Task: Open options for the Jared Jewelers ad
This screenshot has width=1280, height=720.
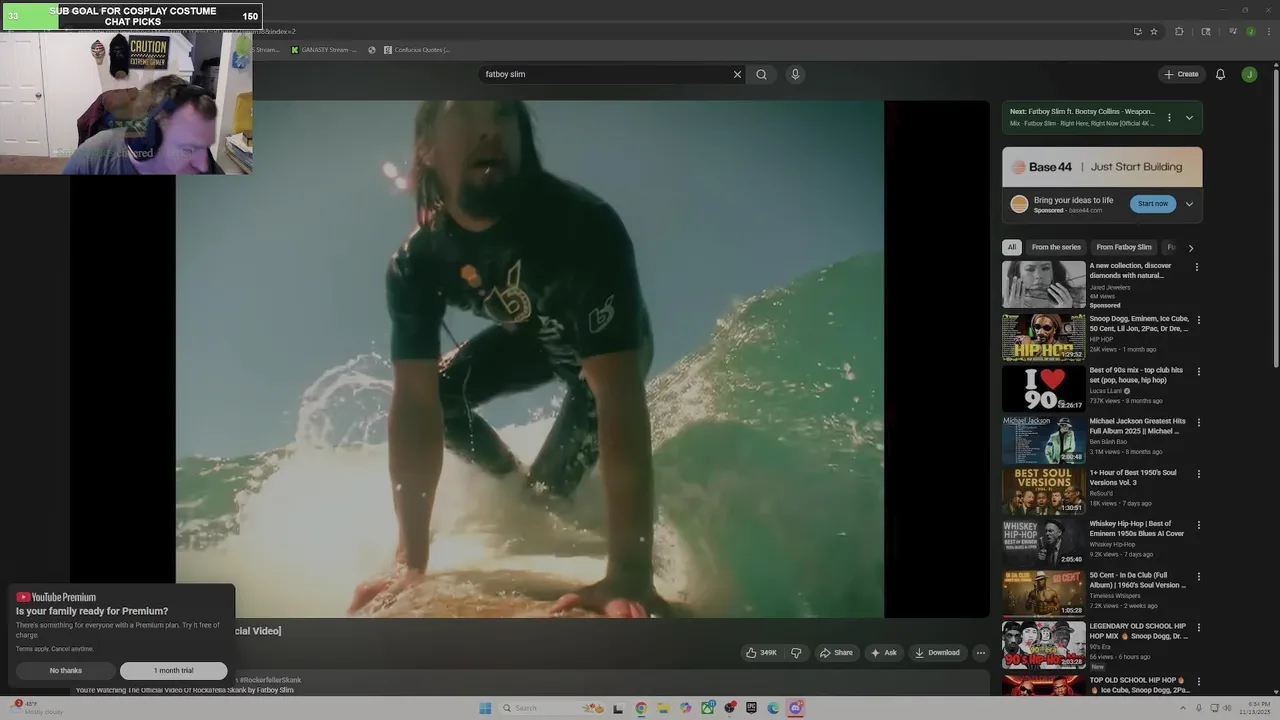Action: [1197, 268]
